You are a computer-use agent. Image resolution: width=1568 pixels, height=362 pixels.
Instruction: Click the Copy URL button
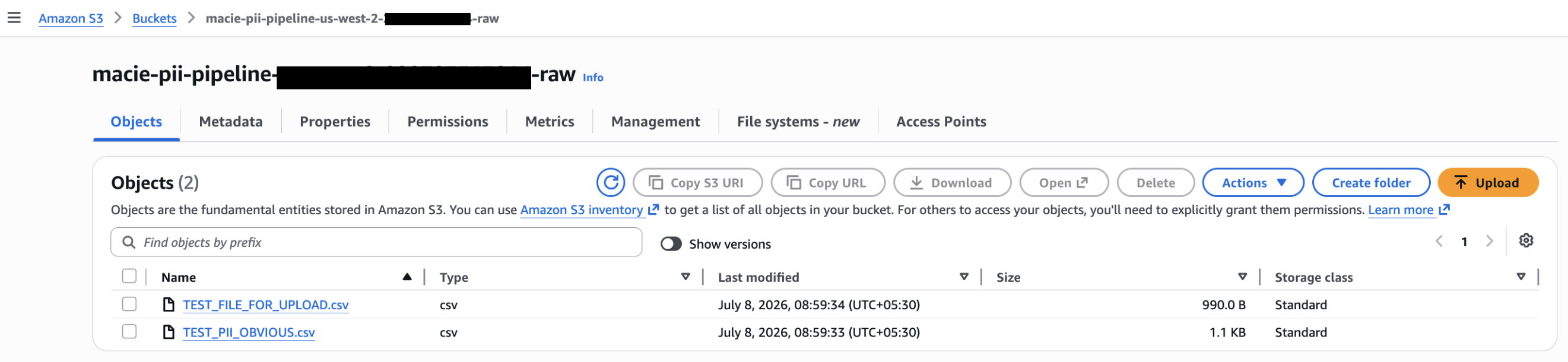[x=828, y=183]
